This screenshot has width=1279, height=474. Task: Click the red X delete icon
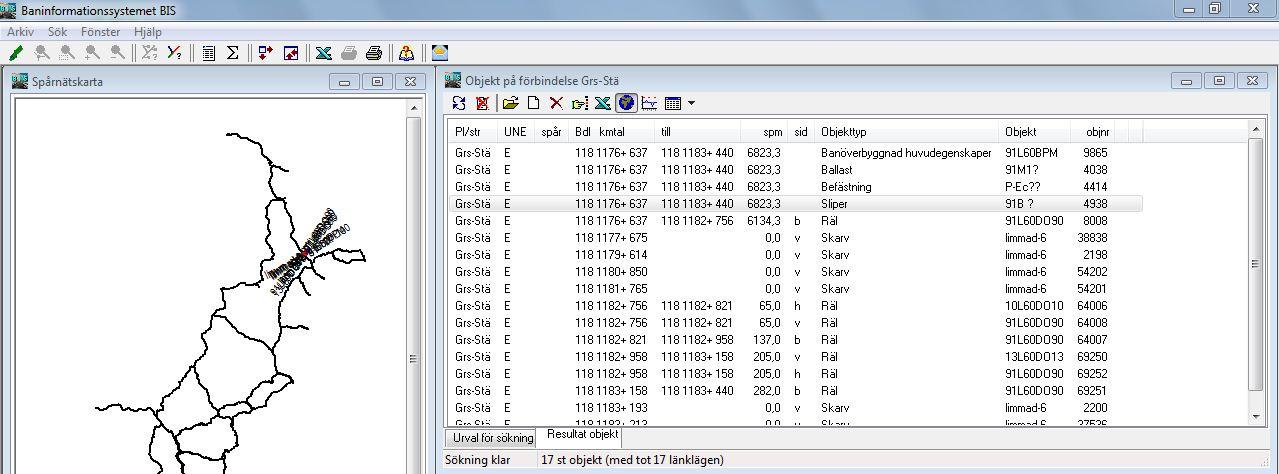(x=556, y=102)
